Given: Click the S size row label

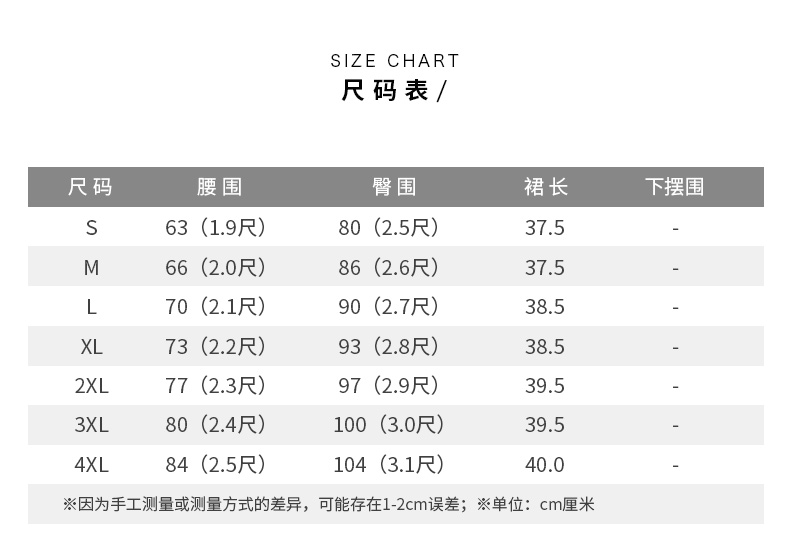Looking at the screenshot, I should [x=91, y=228].
